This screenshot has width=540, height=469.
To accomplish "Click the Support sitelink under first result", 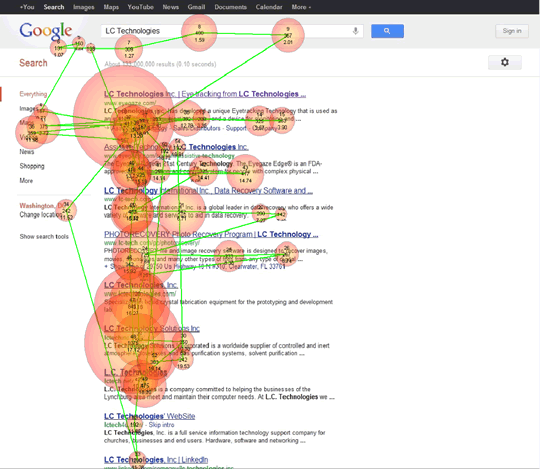I will pos(236,128).
